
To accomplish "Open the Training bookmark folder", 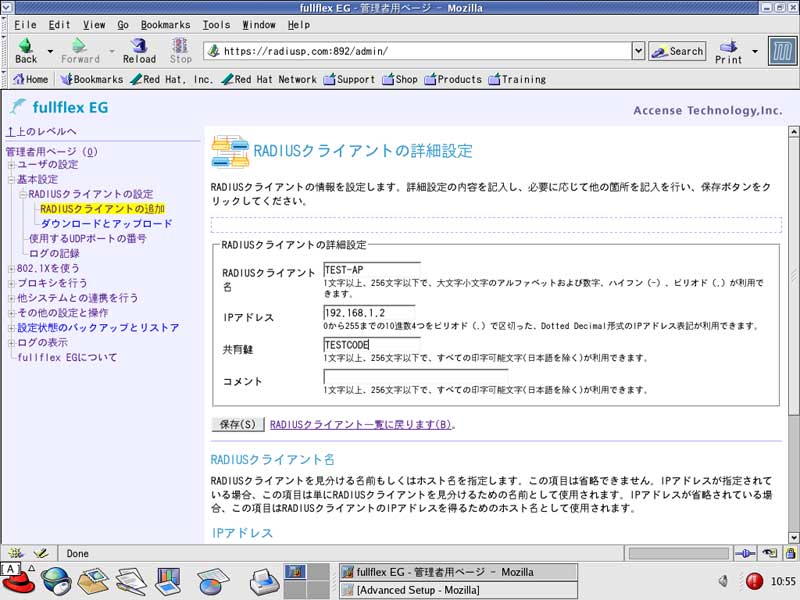I will (x=517, y=79).
